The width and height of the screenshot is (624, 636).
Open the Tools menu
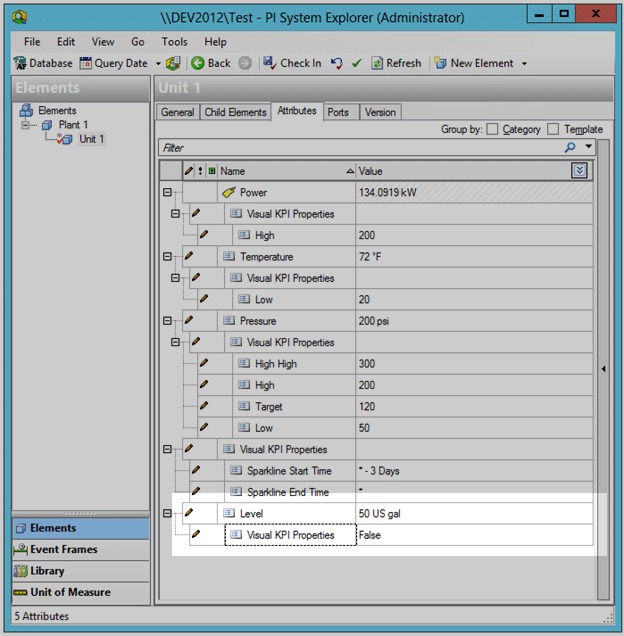click(x=174, y=42)
